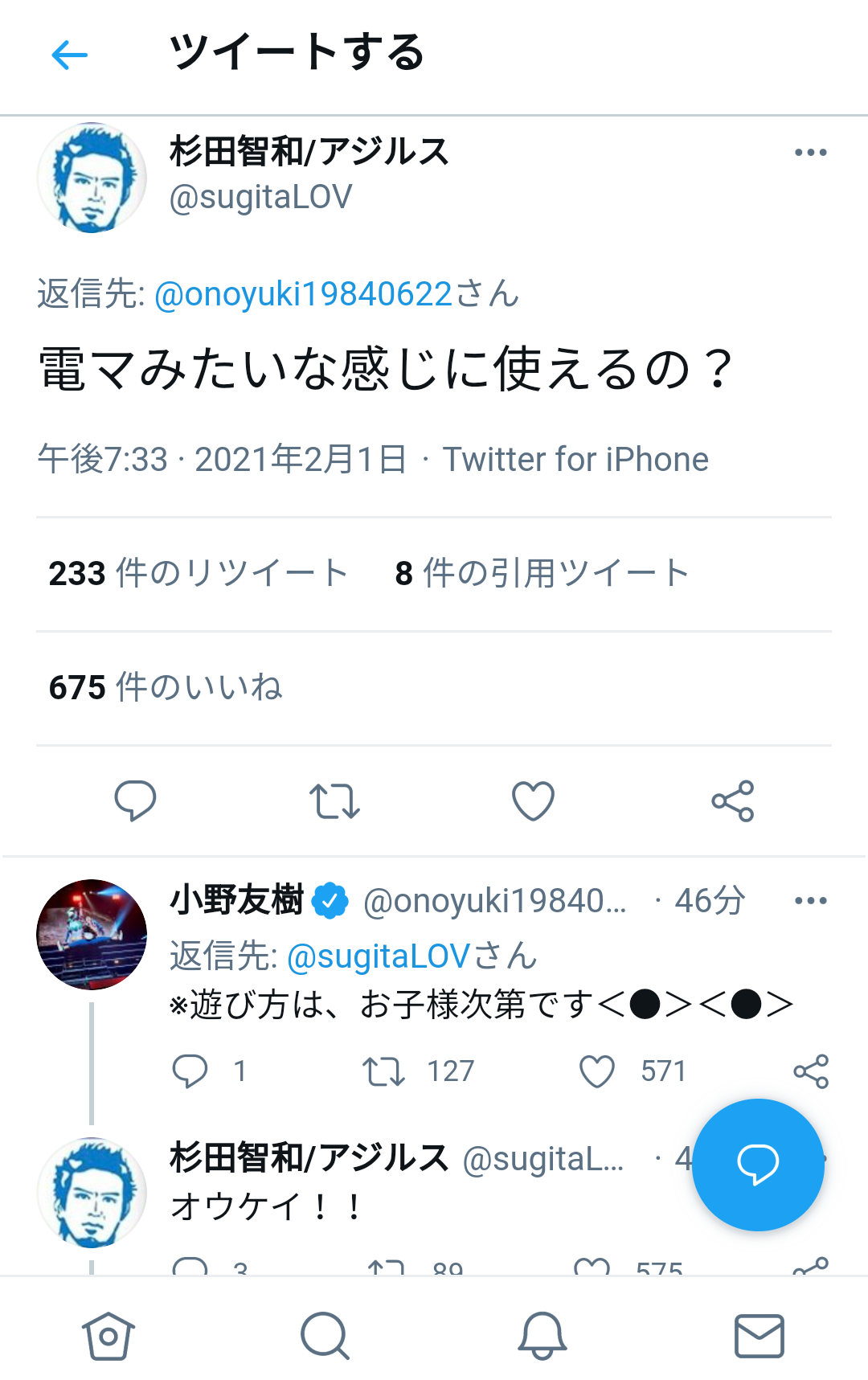Screen dimensions: 868x1380
Task: Tap the blue floating reply button
Action: click(x=758, y=1165)
